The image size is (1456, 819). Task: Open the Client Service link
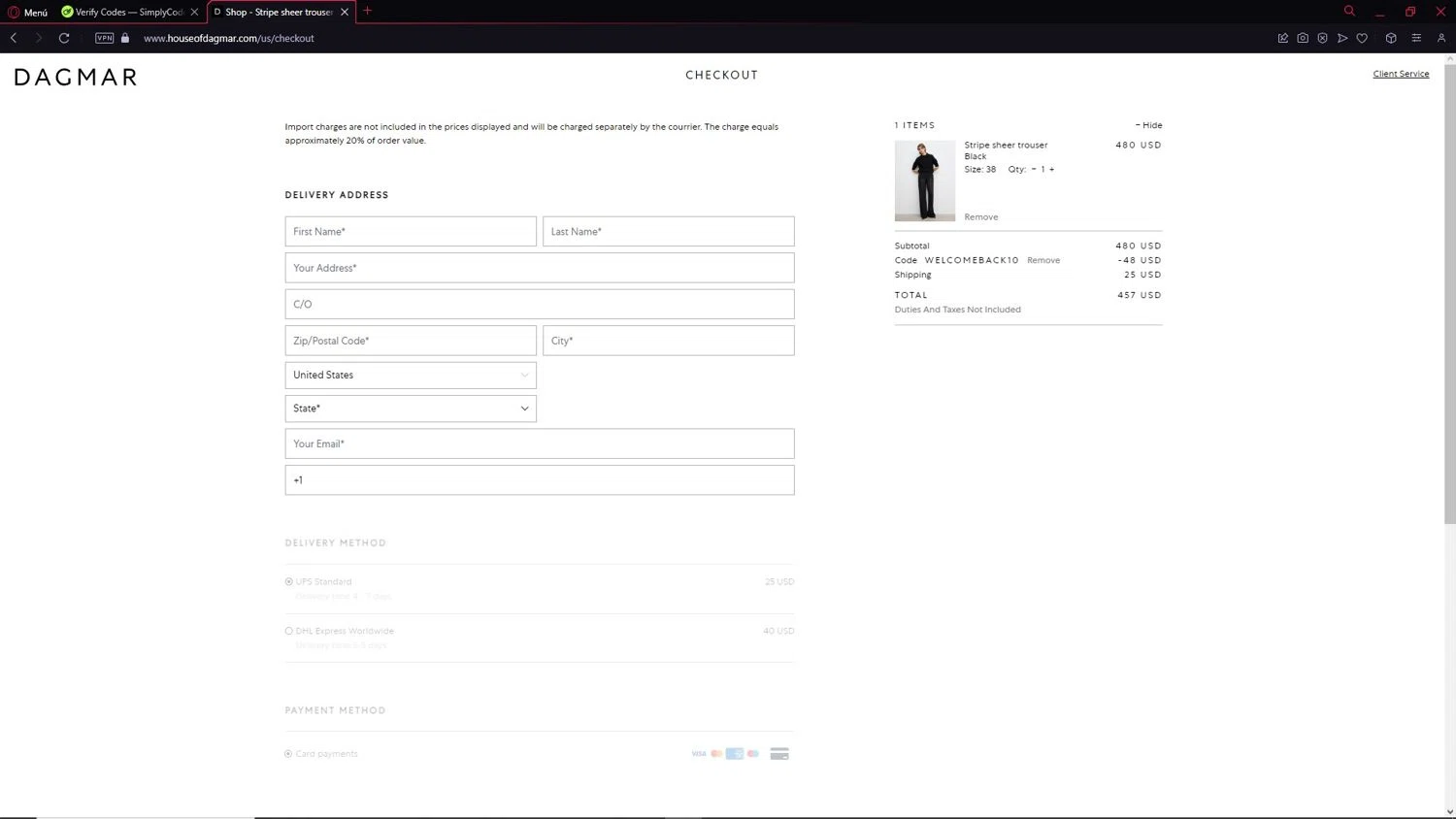coord(1401,74)
